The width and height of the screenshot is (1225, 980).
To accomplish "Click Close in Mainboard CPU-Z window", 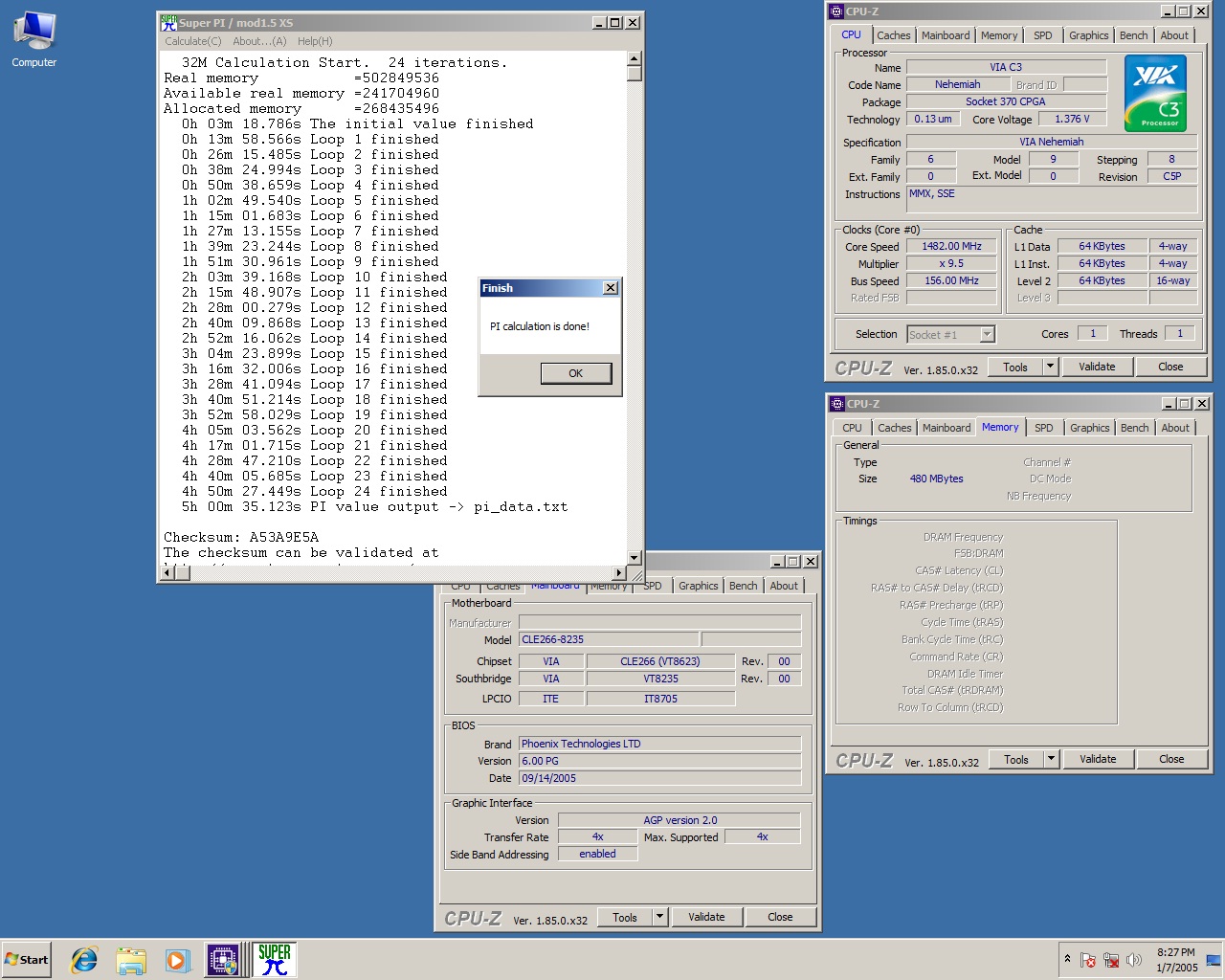I will (x=780, y=917).
